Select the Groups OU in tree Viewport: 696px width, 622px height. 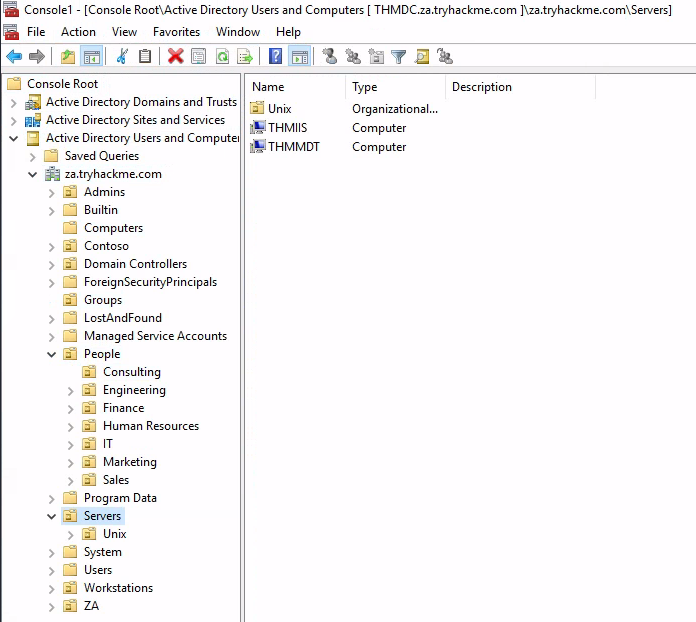pos(103,300)
